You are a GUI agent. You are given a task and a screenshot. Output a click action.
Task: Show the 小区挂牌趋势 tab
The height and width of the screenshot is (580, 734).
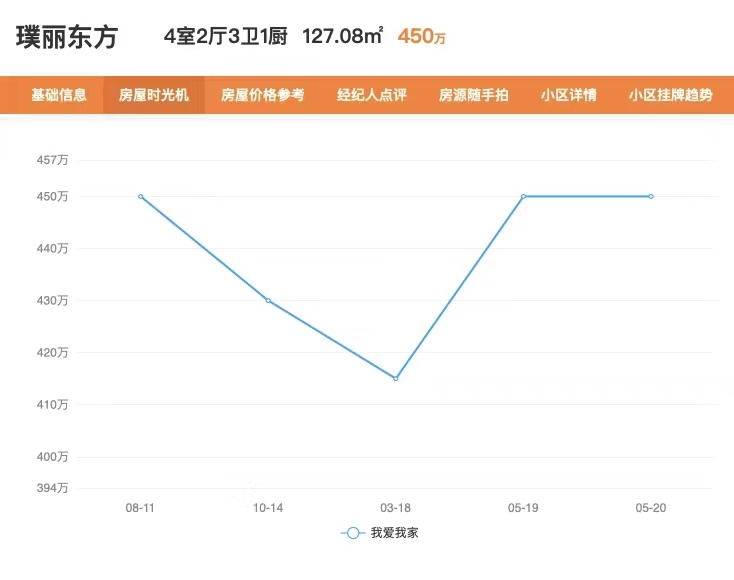click(x=670, y=96)
